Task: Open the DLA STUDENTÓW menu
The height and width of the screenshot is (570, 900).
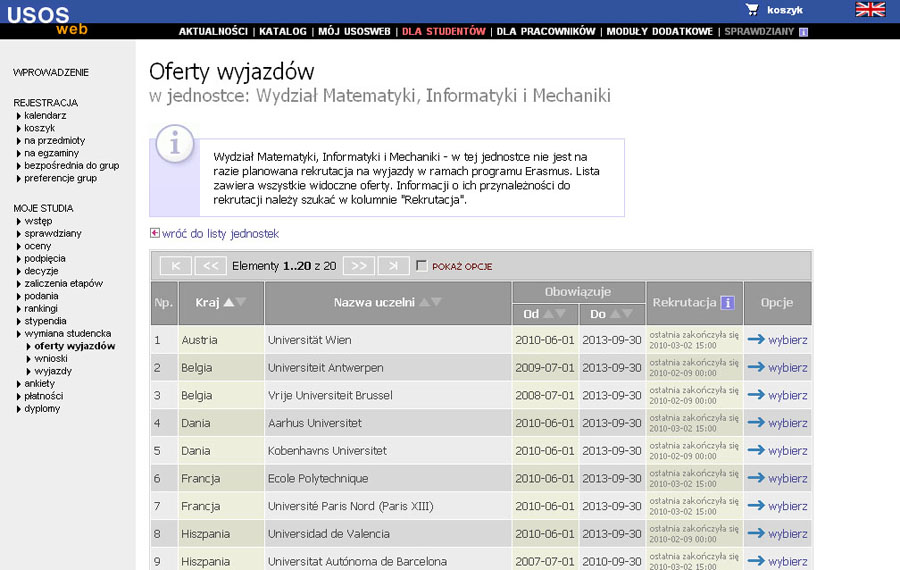Action: point(443,32)
